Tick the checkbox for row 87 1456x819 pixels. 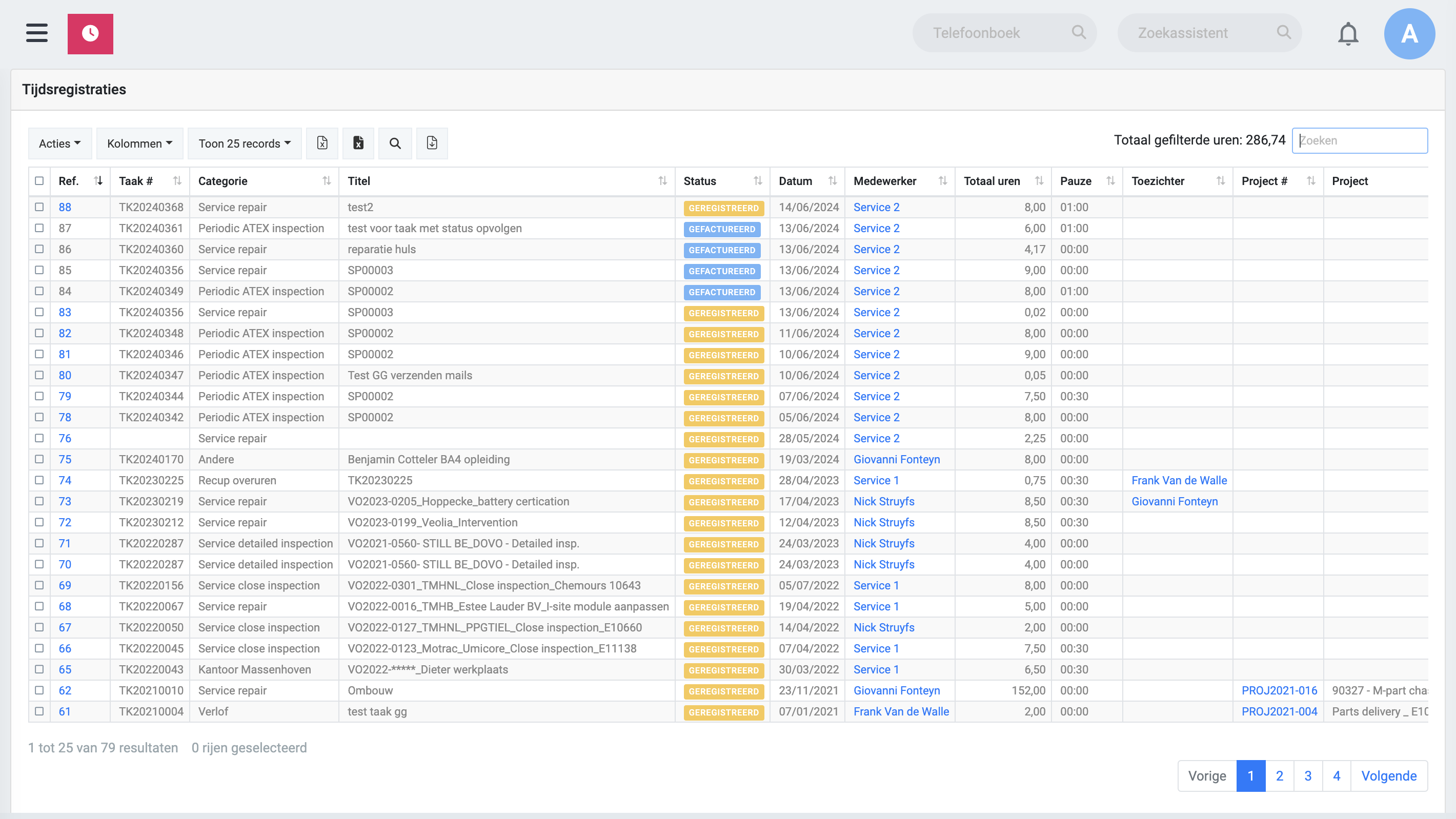[x=39, y=228]
